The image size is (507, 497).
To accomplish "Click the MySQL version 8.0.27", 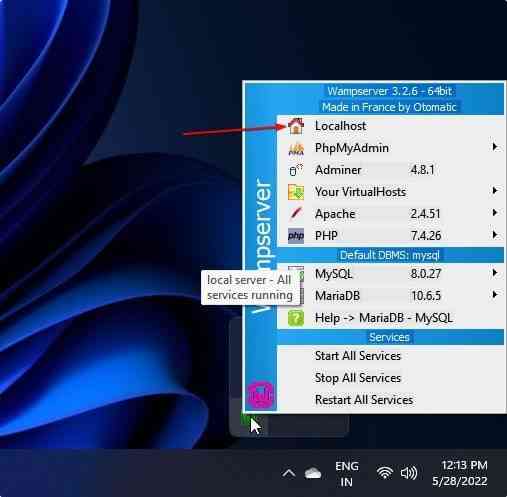I will pos(426,274).
